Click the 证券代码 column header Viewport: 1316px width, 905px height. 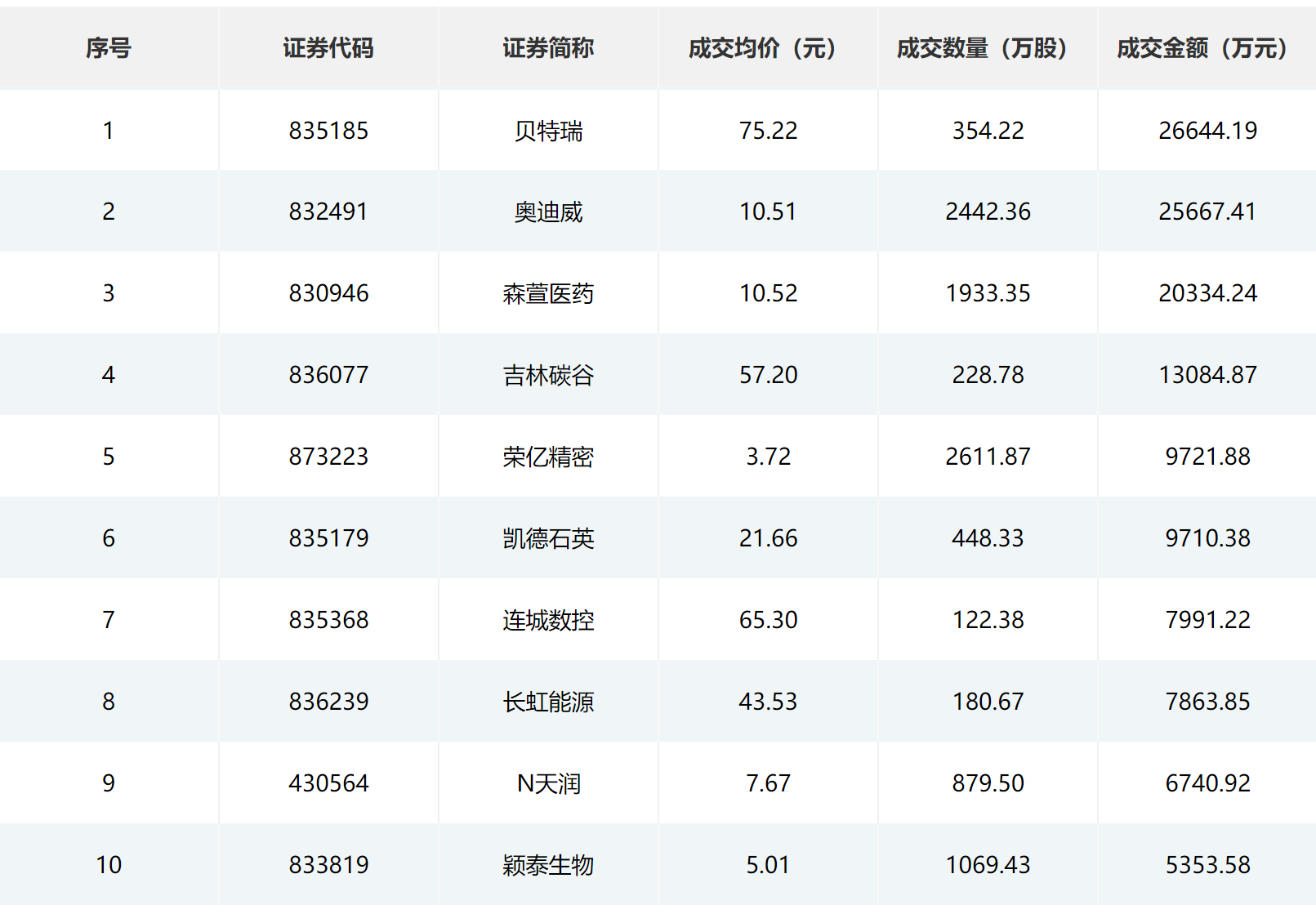point(328,48)
